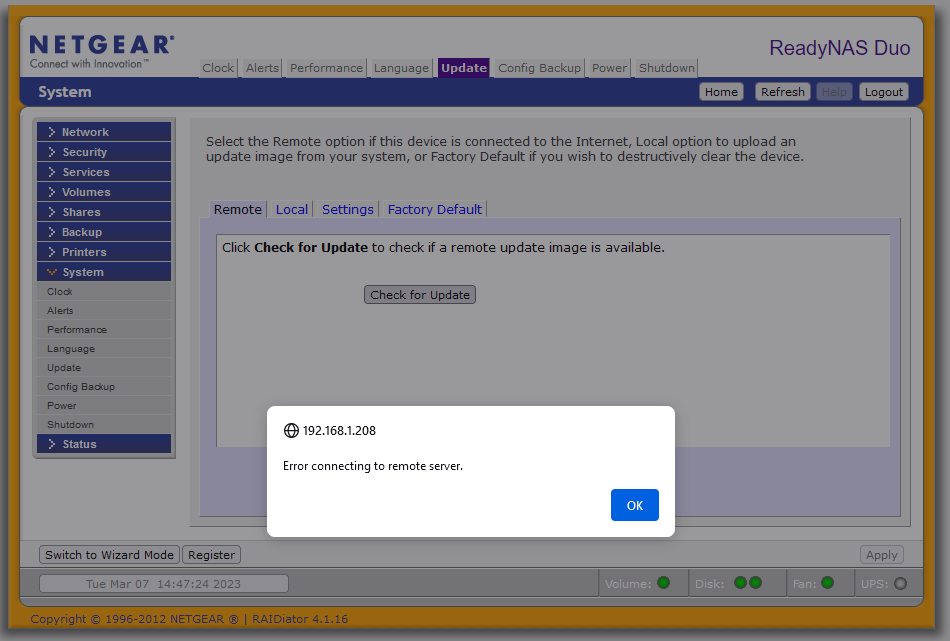Click the Fan status LED icon
The image size is (950, 641).
click(827, 583)
